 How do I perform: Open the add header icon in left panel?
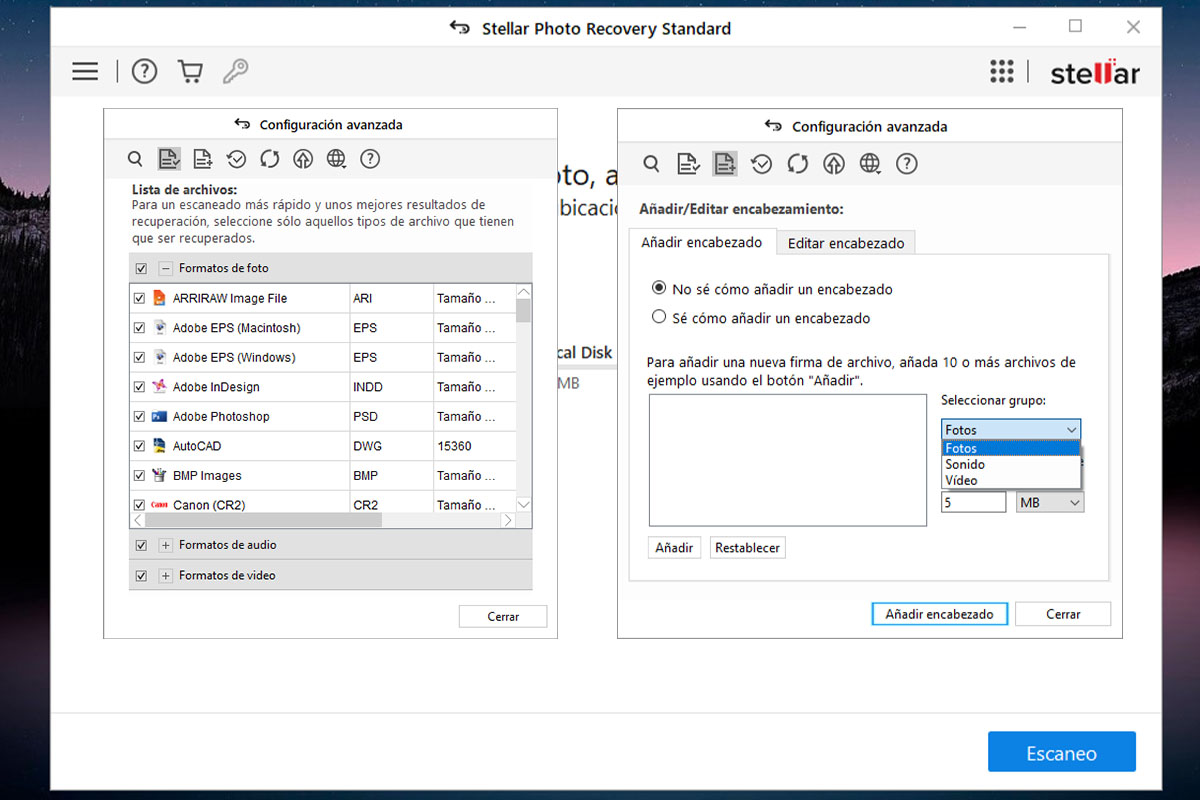202,158
